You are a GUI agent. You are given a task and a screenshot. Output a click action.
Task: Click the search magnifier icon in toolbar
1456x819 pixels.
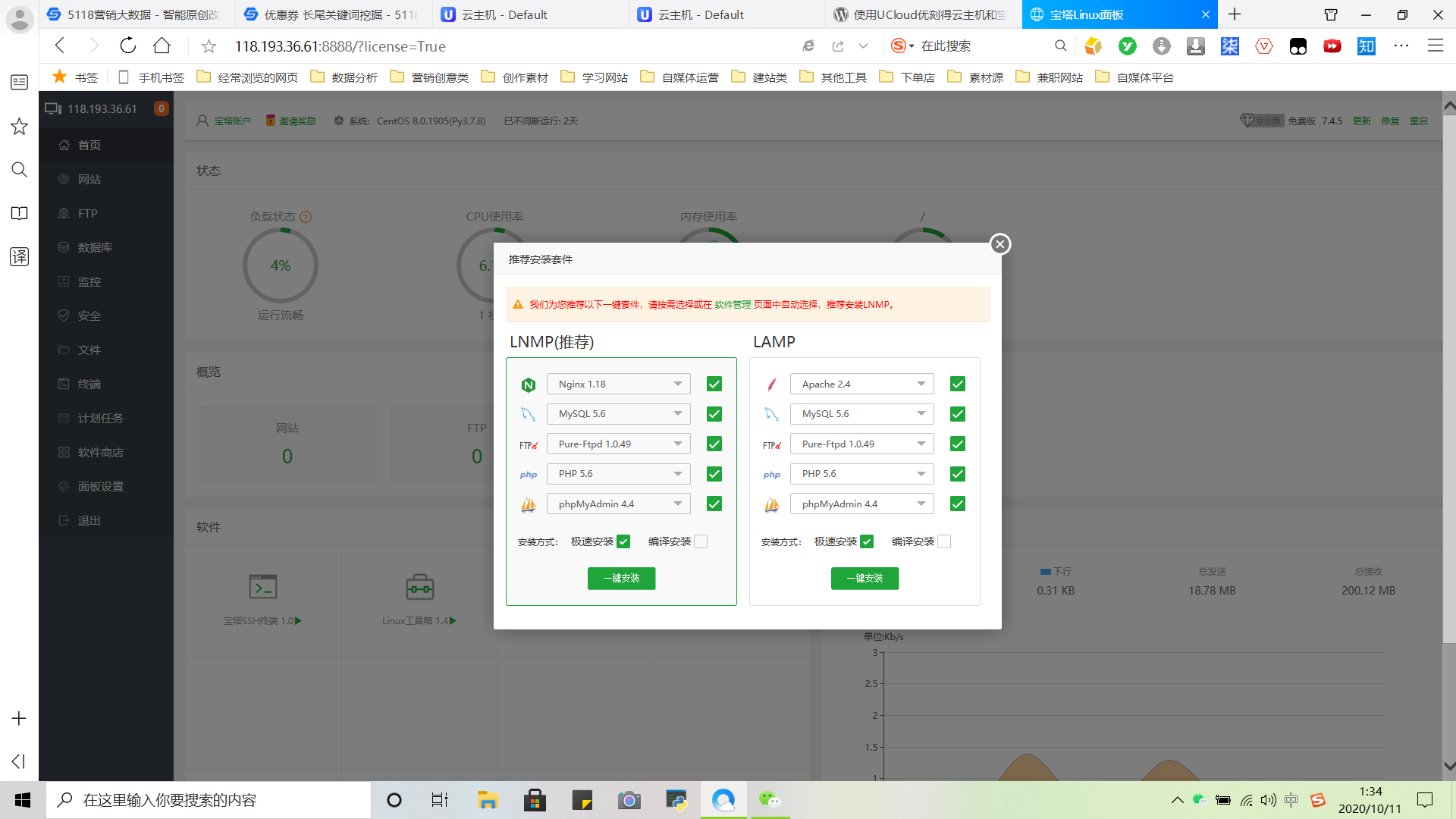(1061, 46)
